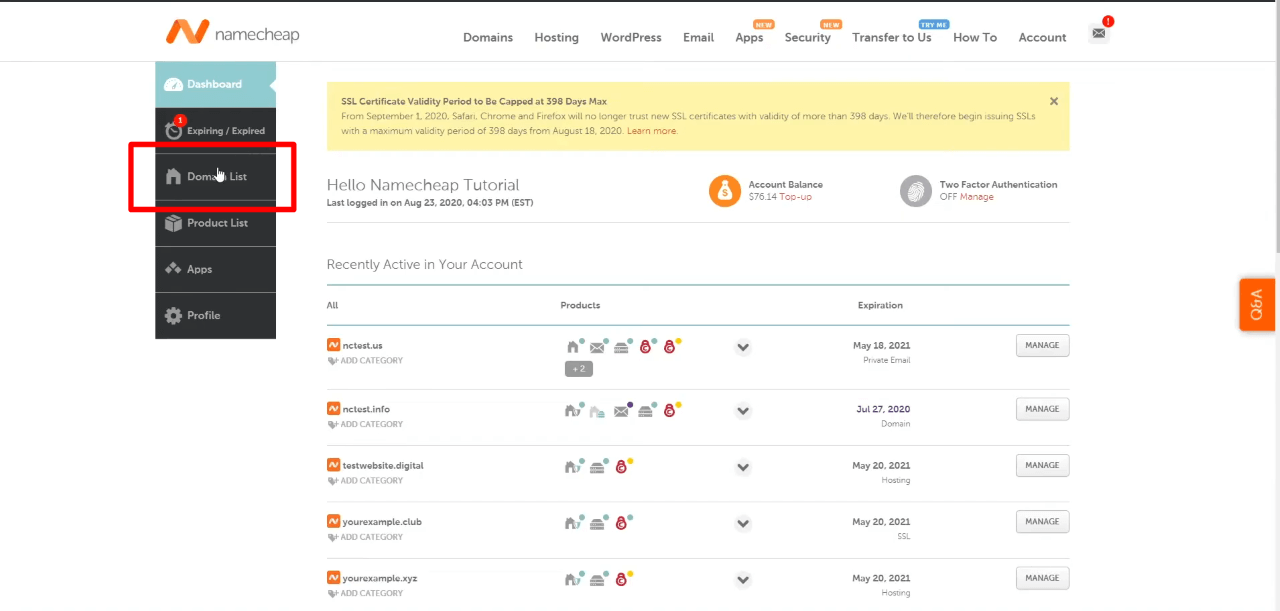Add category to yourexample.club
This screenshot has height=611, width=1280.
tap(365, 537)
